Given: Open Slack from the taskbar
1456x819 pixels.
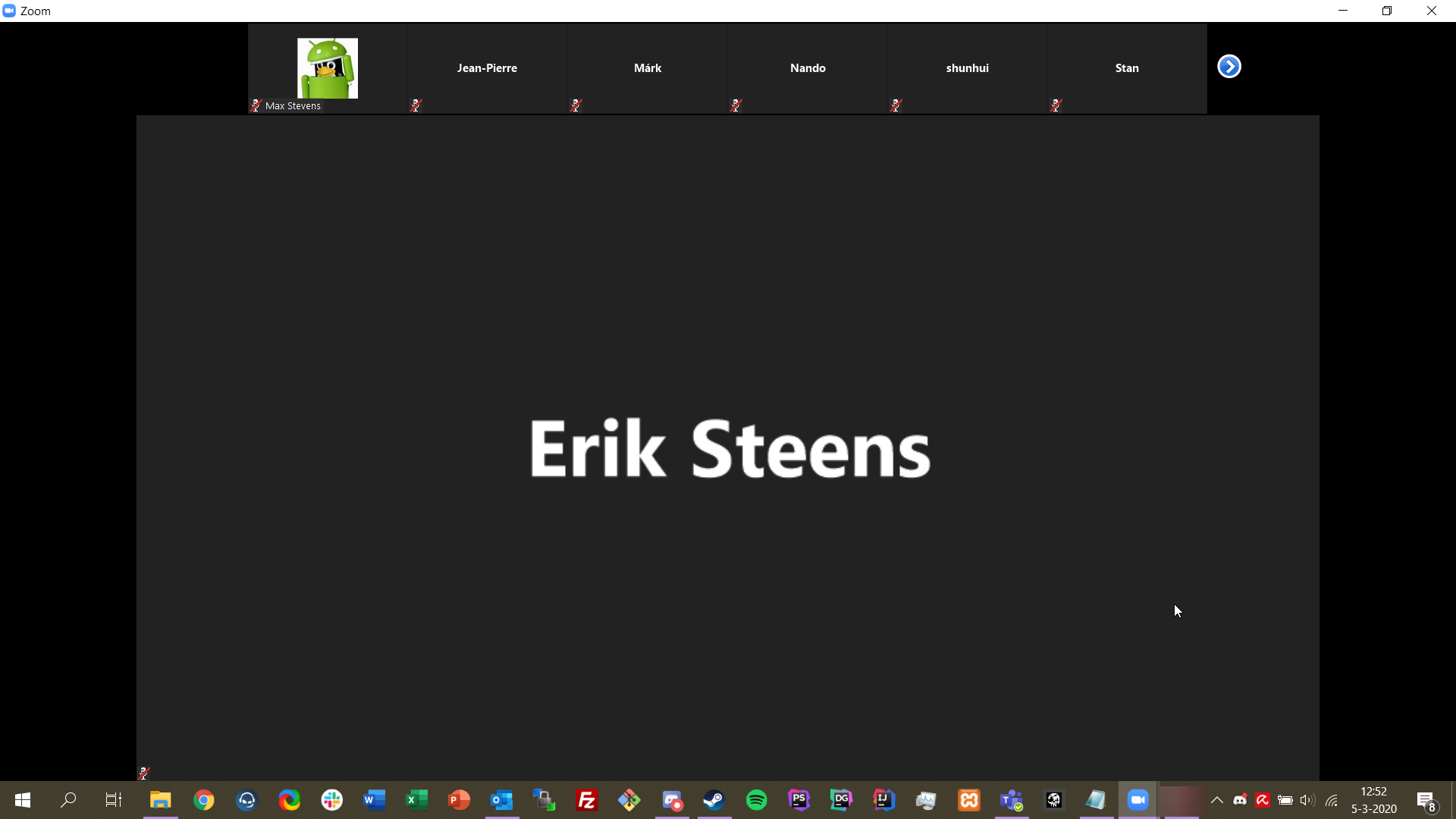Looking at the screenshot, I should [x=331, y=800].
